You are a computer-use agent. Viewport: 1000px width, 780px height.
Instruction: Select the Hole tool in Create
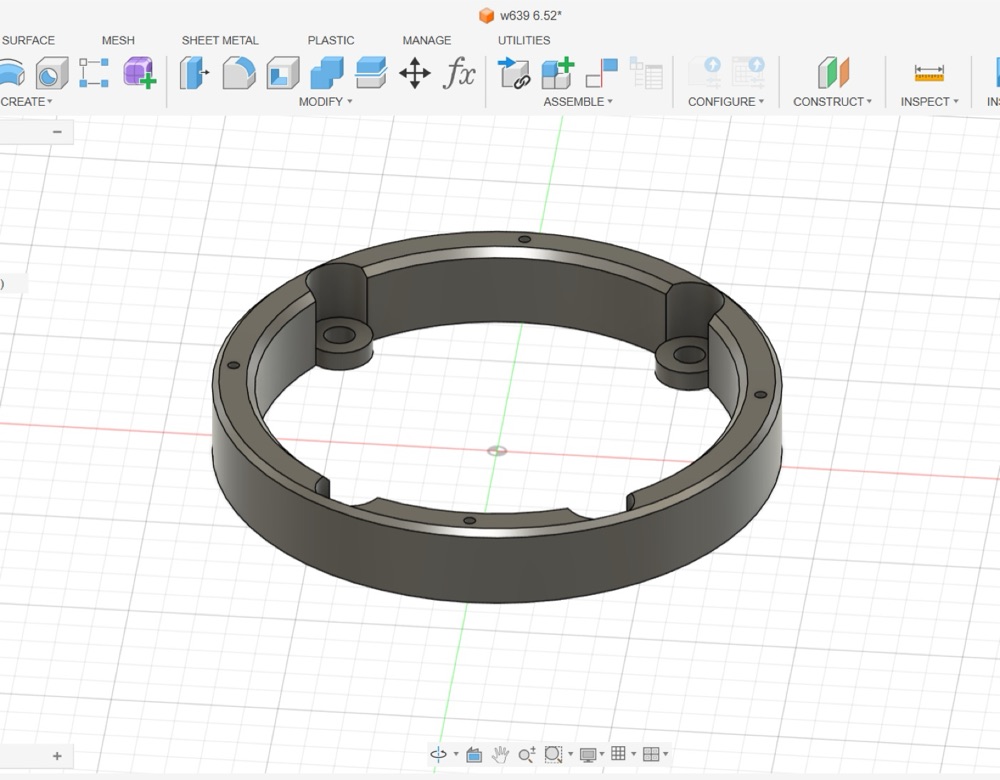click(52, 73)
